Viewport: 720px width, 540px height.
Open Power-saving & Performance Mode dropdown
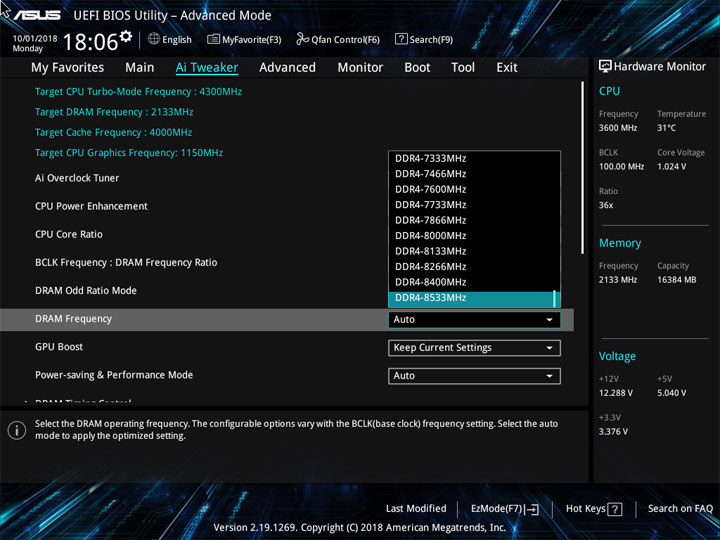point(474,376)
